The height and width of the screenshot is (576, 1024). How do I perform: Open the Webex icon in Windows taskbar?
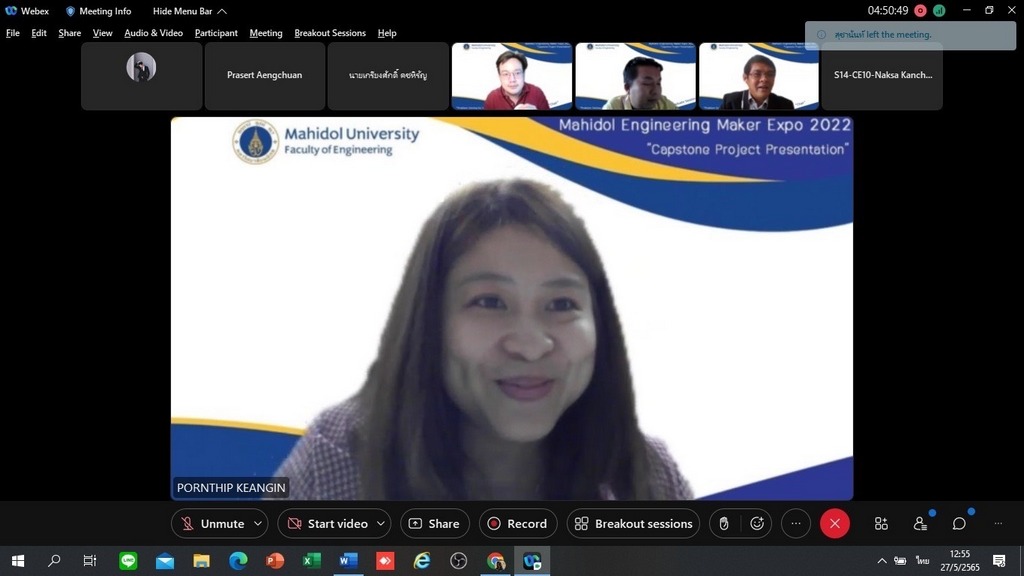pos(532,561)
